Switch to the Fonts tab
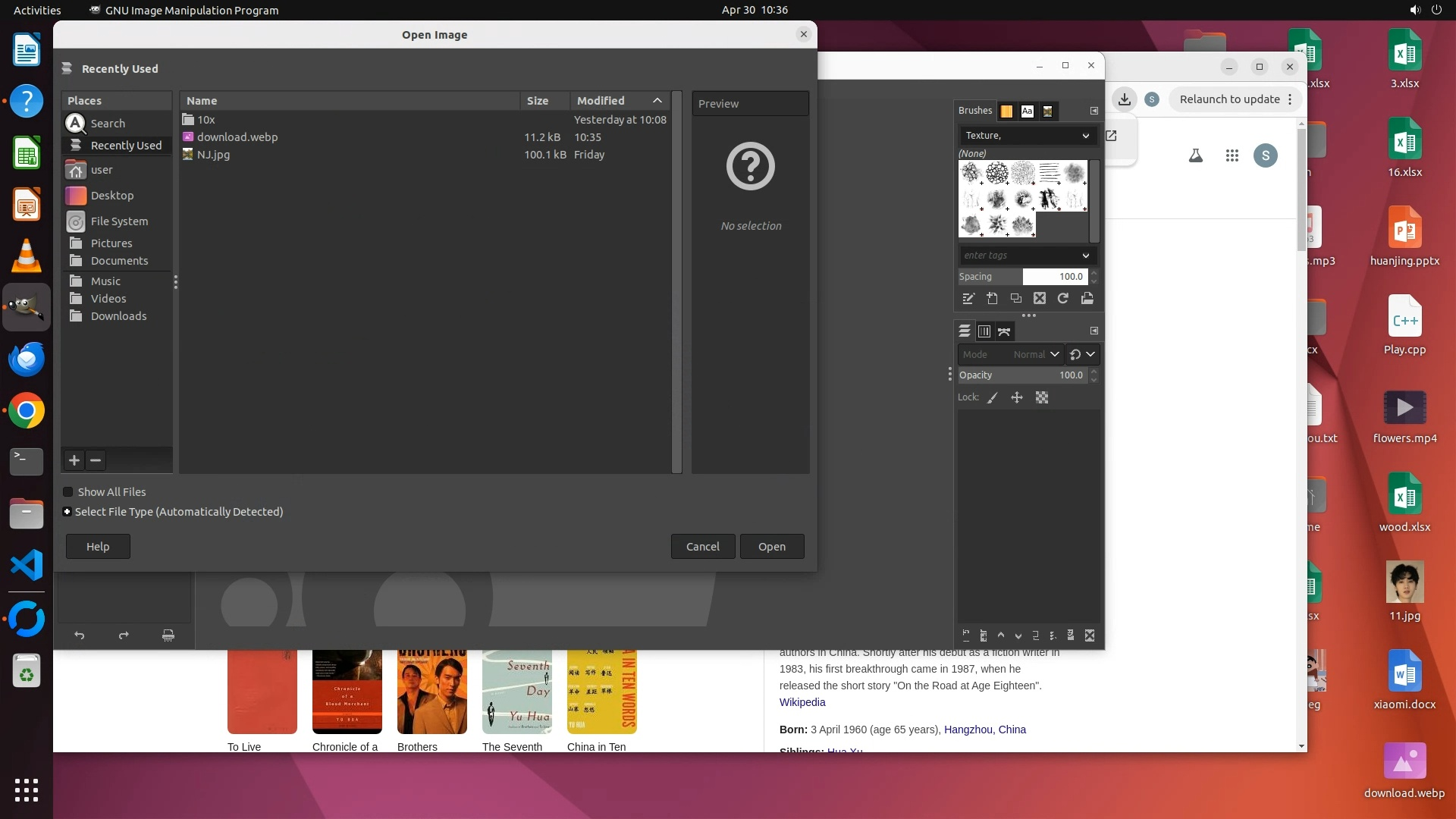This screenshot has height=819, width=1456. pos(1027,111)
